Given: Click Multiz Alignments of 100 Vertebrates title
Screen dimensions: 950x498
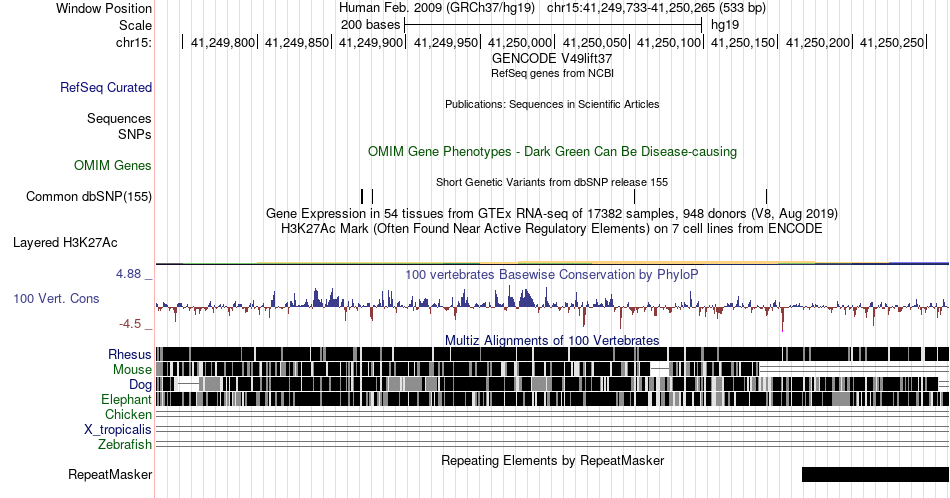Looking at the screenshot, I should (x=552, y=340).
